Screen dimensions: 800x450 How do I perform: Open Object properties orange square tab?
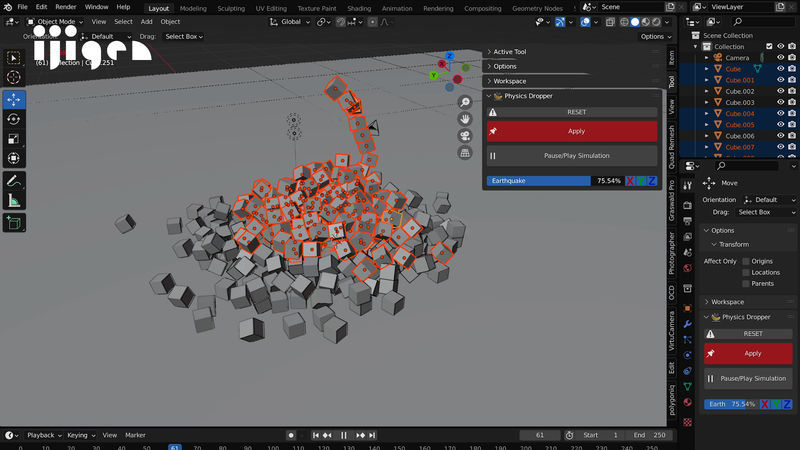pos(688,308)
